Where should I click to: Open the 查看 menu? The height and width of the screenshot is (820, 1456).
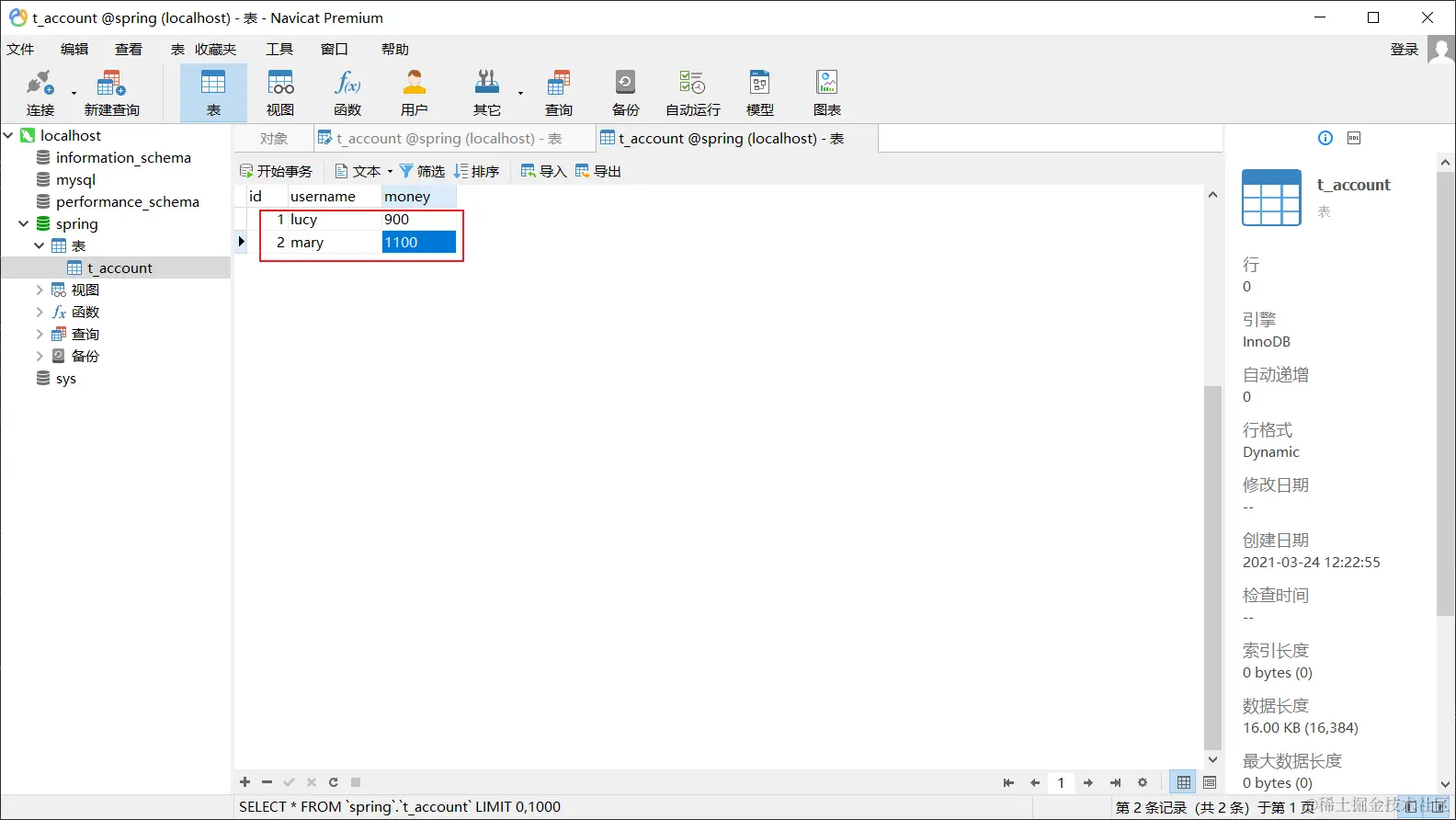pos(129,49)
